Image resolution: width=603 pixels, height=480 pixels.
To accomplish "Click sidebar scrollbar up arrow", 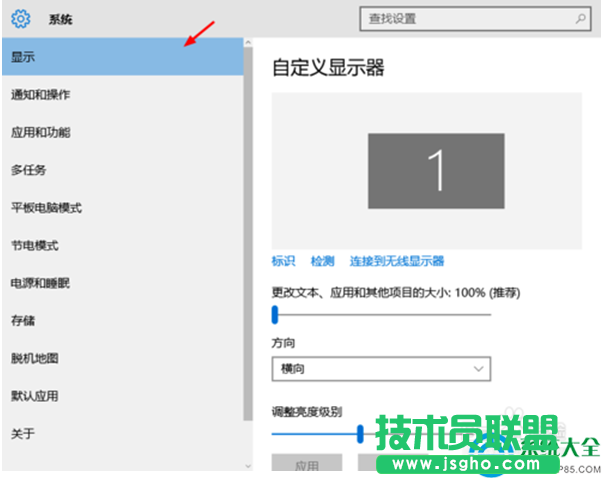I will [x=248, y=42].
